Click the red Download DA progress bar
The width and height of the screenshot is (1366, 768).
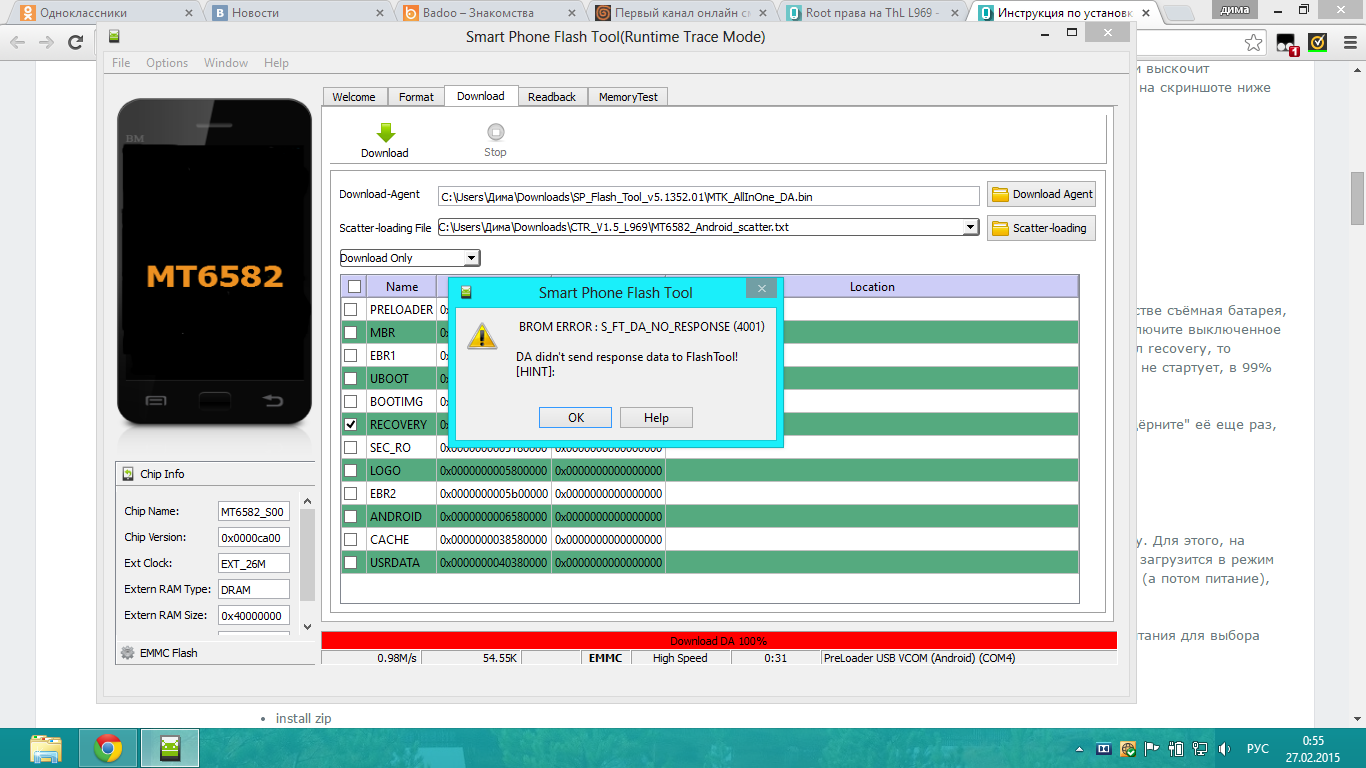click(x=718, y=640)
